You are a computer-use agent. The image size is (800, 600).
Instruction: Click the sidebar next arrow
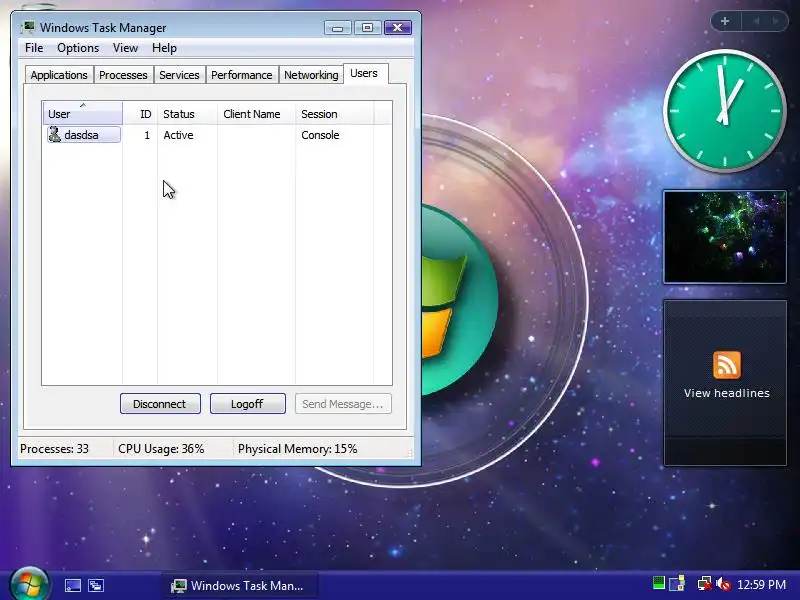coord(776,21)
